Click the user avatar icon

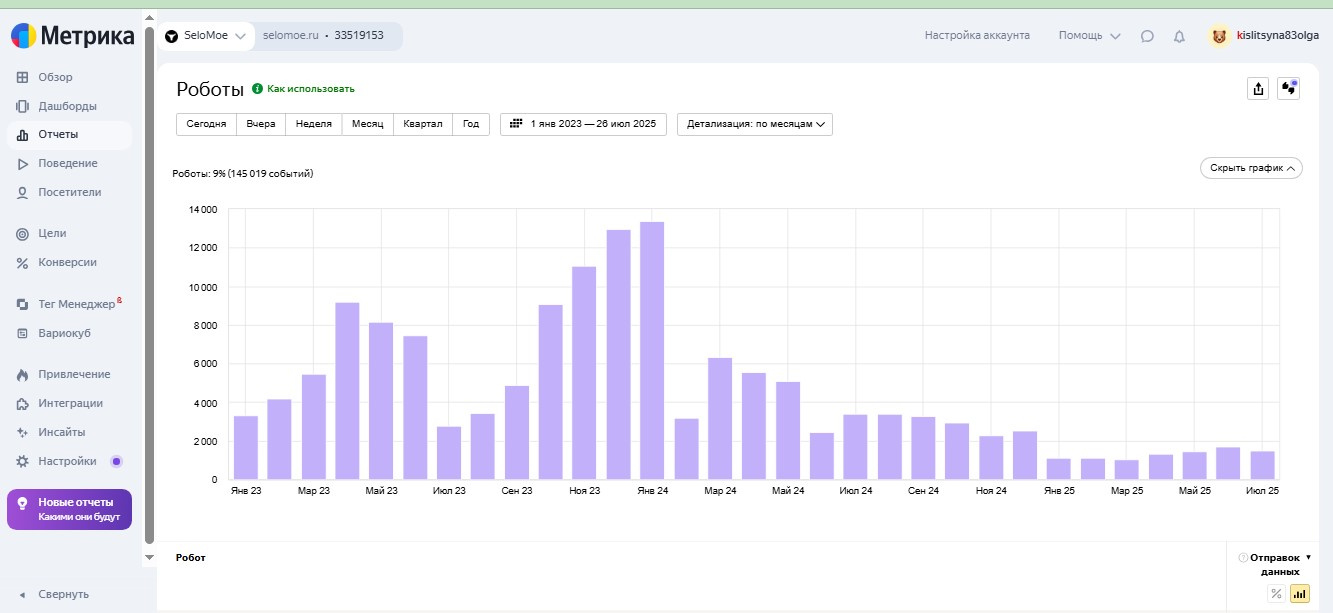[1219, 36]
